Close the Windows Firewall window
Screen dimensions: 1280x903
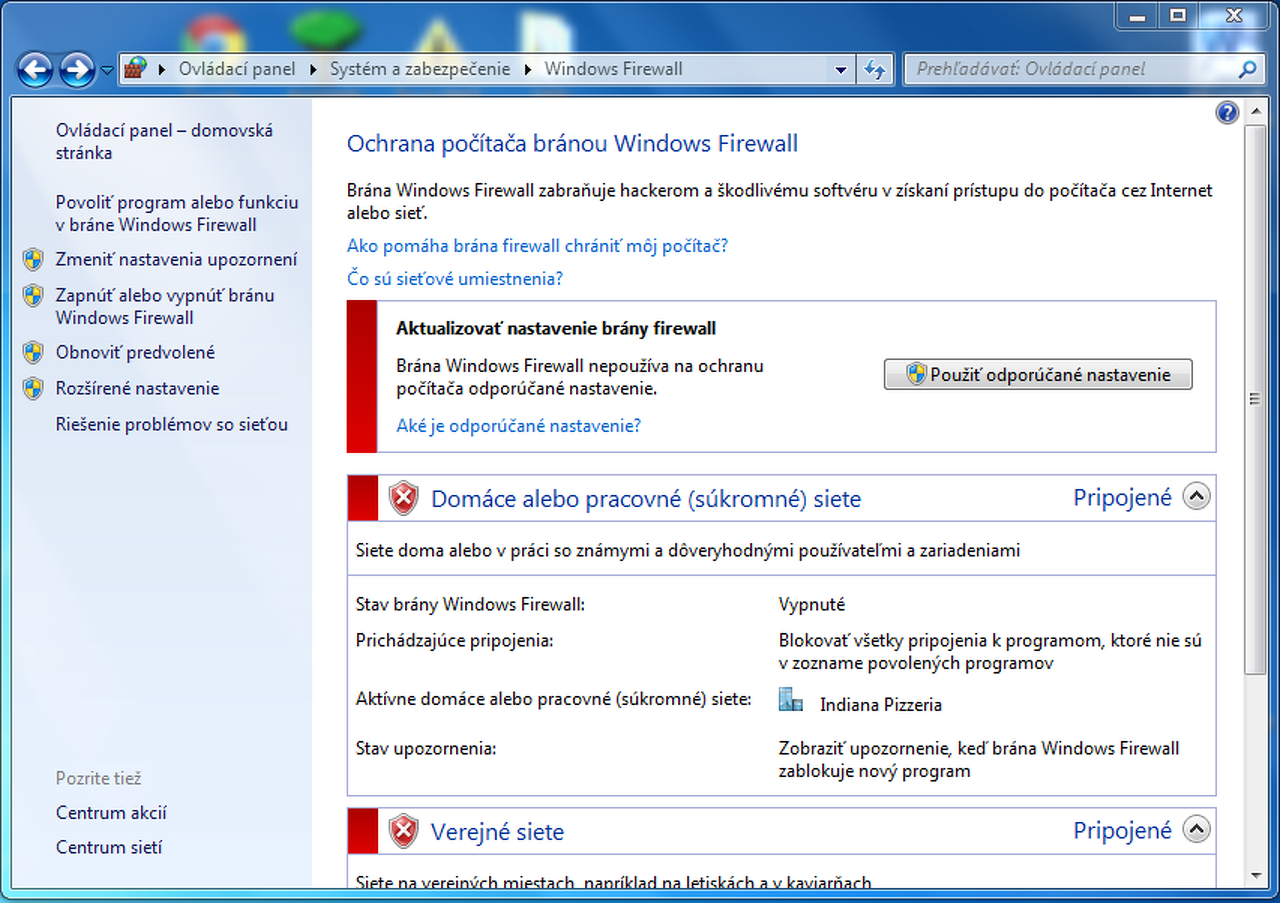click(1233, 14)
